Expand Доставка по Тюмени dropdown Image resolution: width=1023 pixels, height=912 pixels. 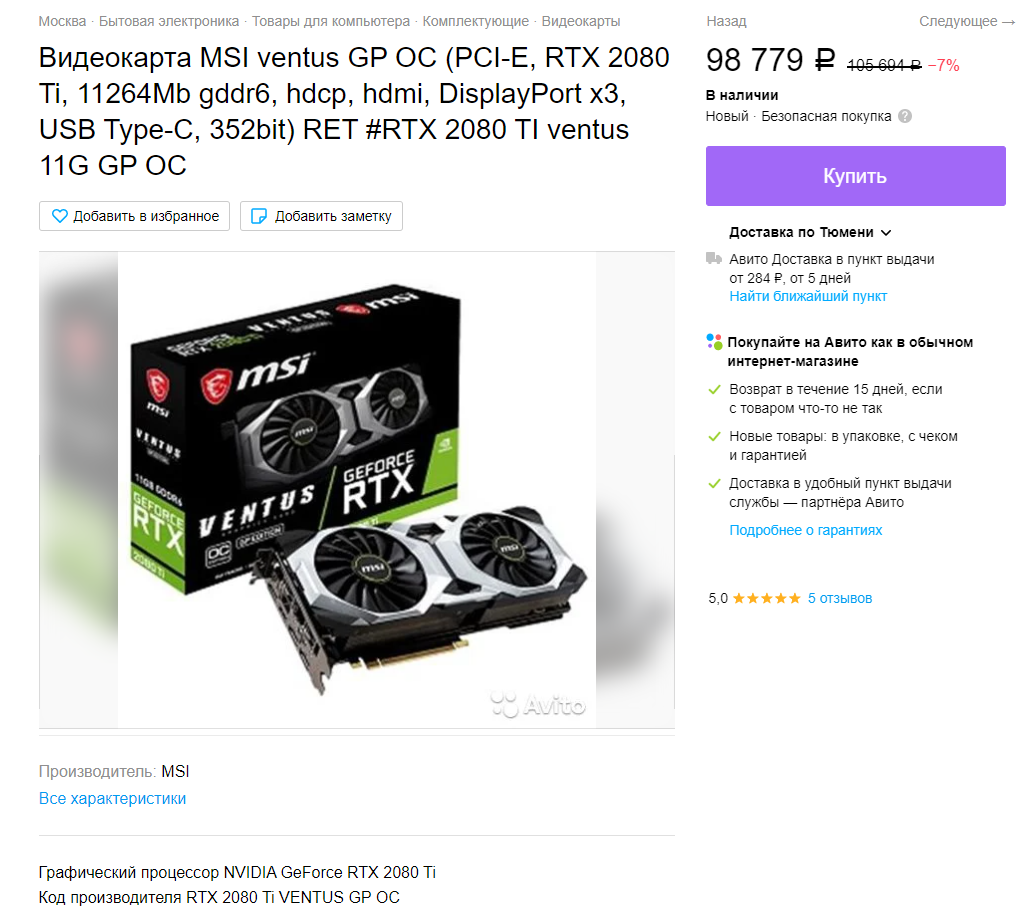[x=810, y=233]
